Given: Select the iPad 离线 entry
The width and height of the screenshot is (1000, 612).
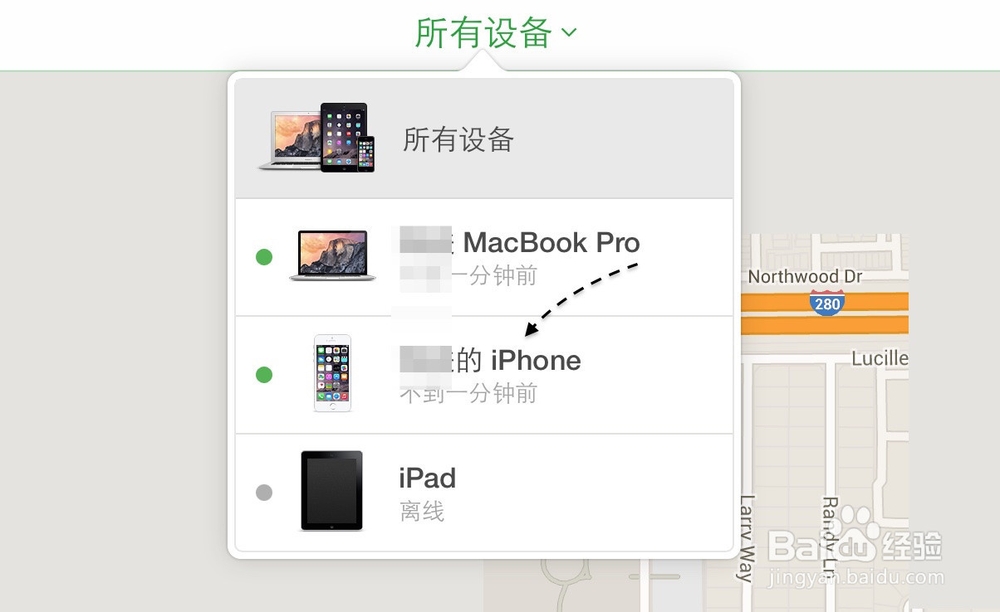Looking at the screenshot, I should tap(484, 492).
